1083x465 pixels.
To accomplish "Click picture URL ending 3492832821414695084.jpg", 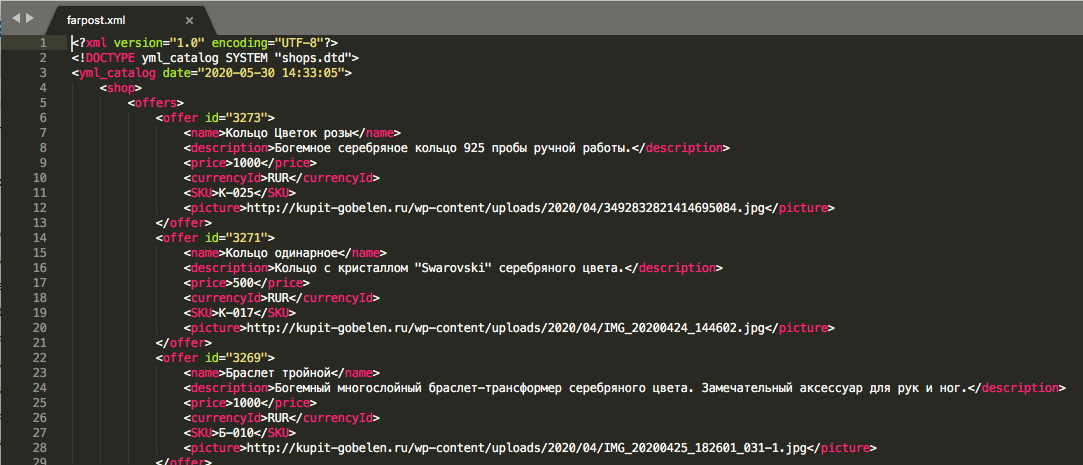I will pos(506,209).
